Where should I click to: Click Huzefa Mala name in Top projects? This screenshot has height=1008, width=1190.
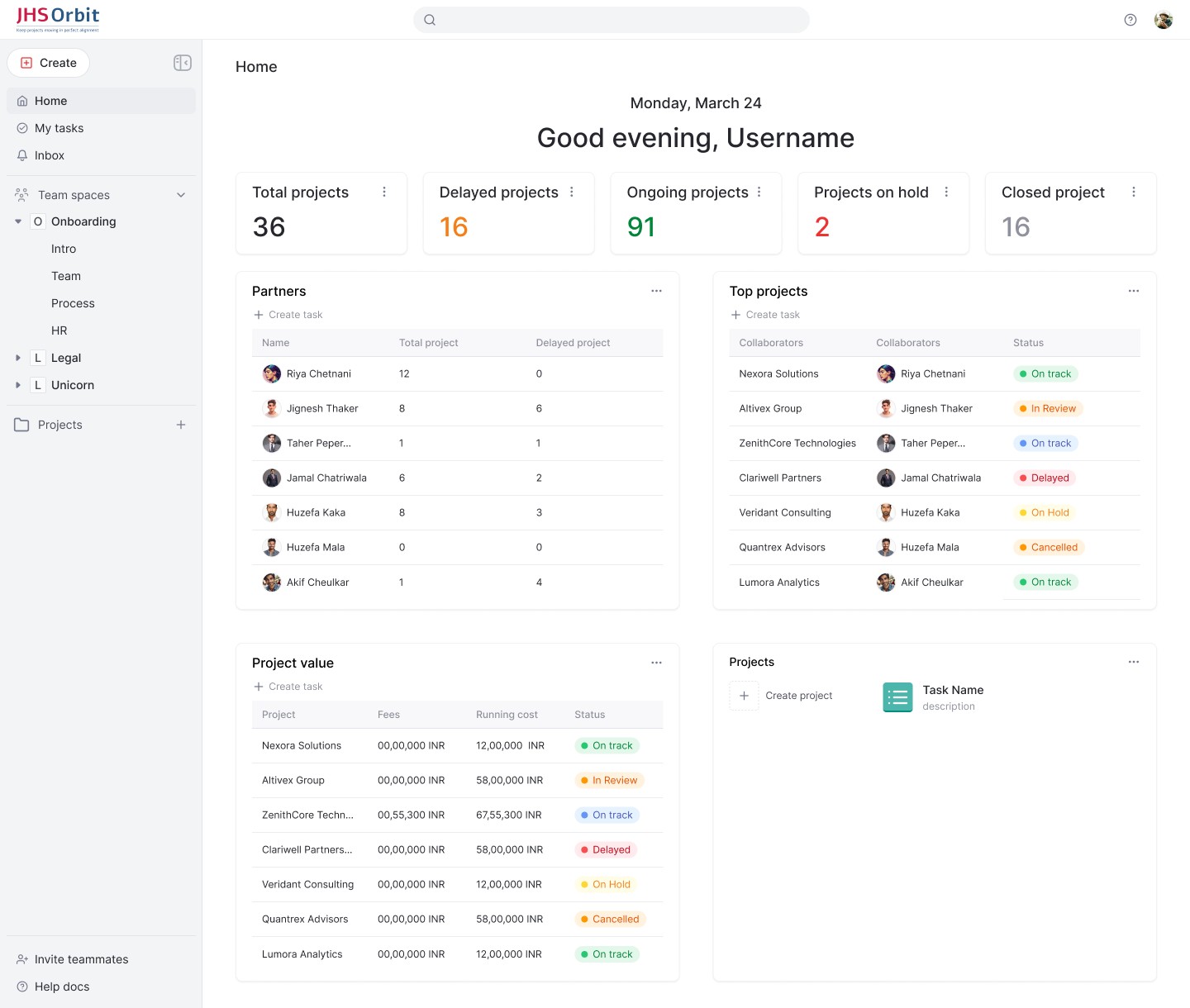point(930,548)
